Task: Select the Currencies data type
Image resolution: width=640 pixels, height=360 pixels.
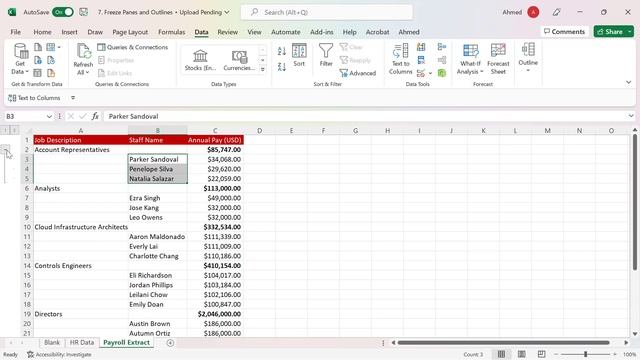Action: (239, 60)
